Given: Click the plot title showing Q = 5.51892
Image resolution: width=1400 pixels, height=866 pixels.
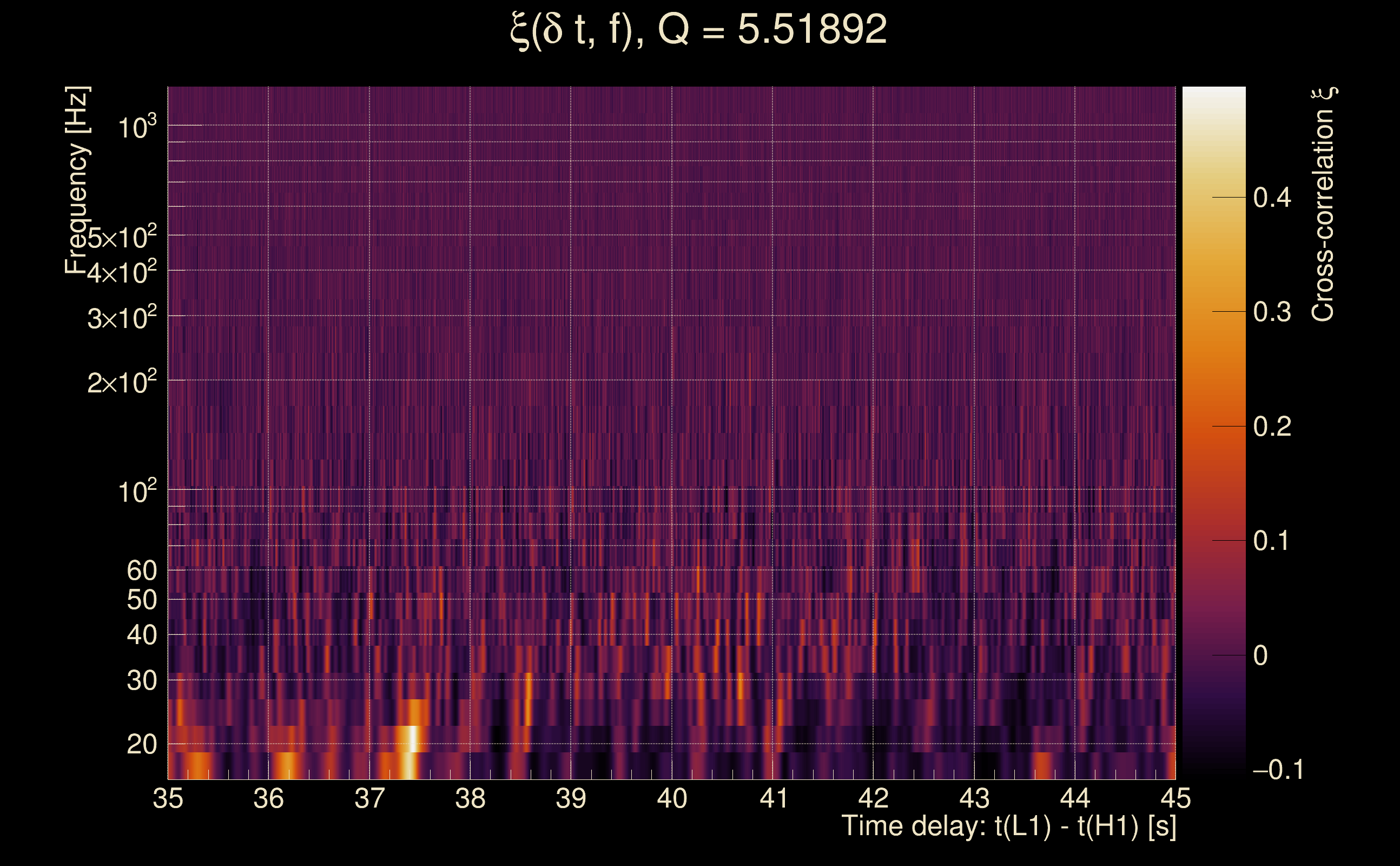Looking at the screenshot, I should (698, 30).
